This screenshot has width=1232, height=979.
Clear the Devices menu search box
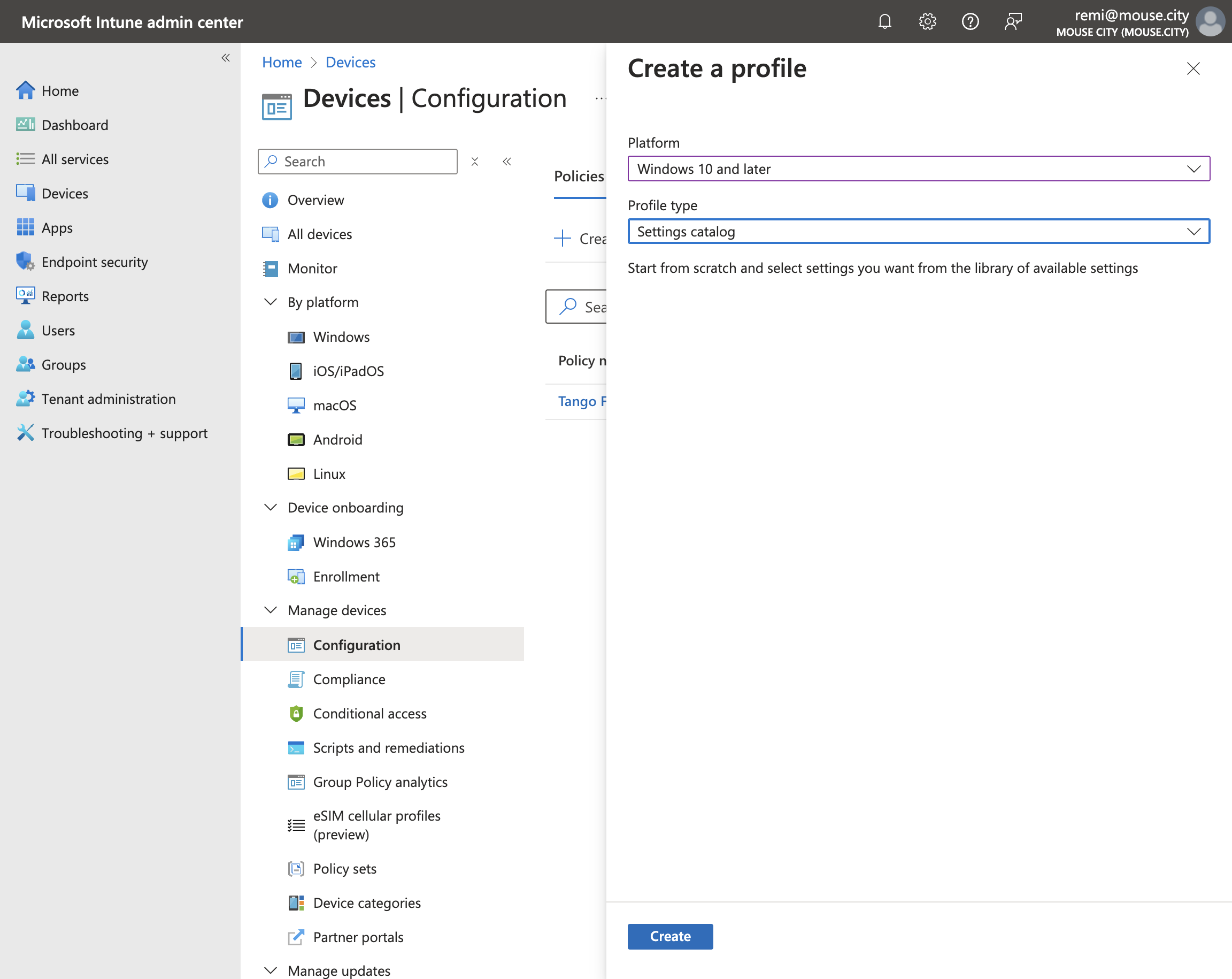pyautogui.click(x=474, y=161)
